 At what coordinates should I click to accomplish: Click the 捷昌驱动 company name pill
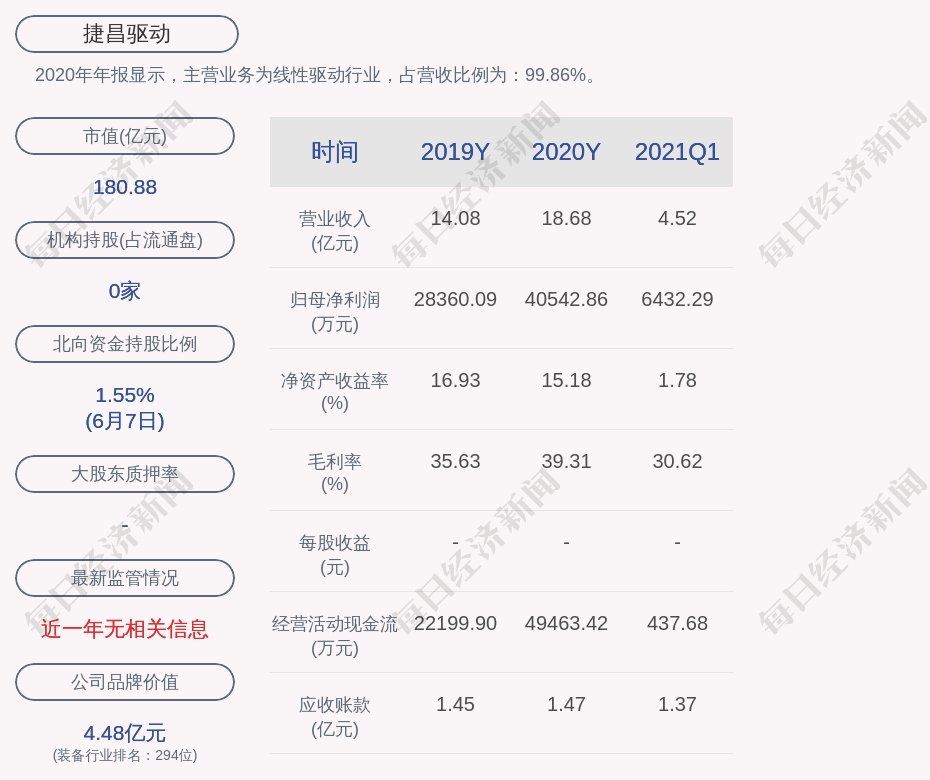pos(127,34)
